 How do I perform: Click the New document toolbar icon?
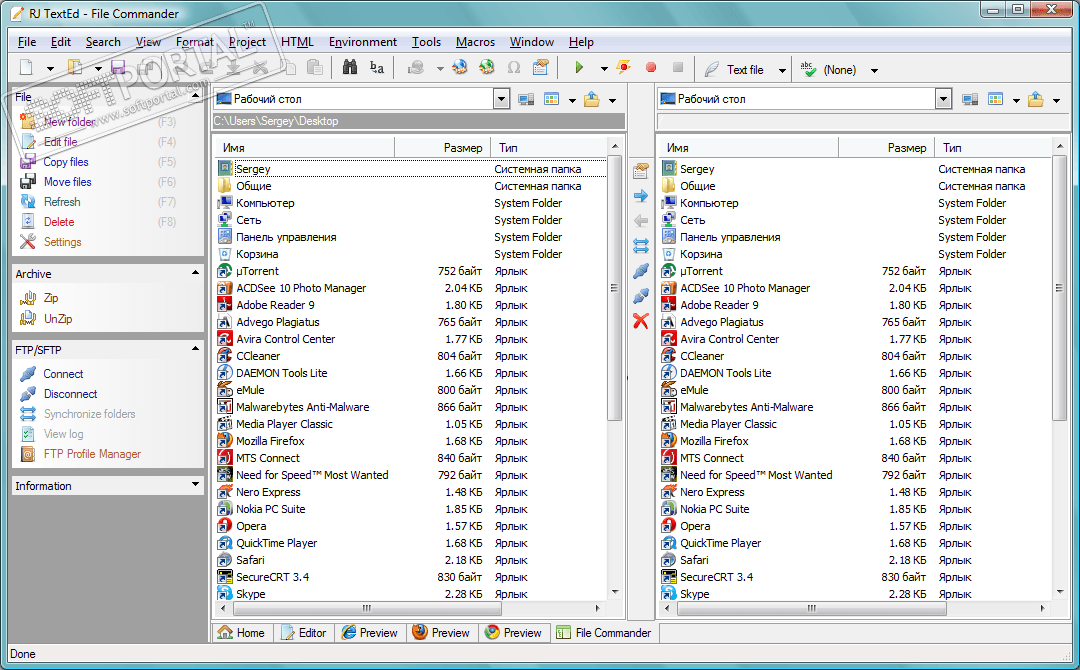[x=26, y=68]
